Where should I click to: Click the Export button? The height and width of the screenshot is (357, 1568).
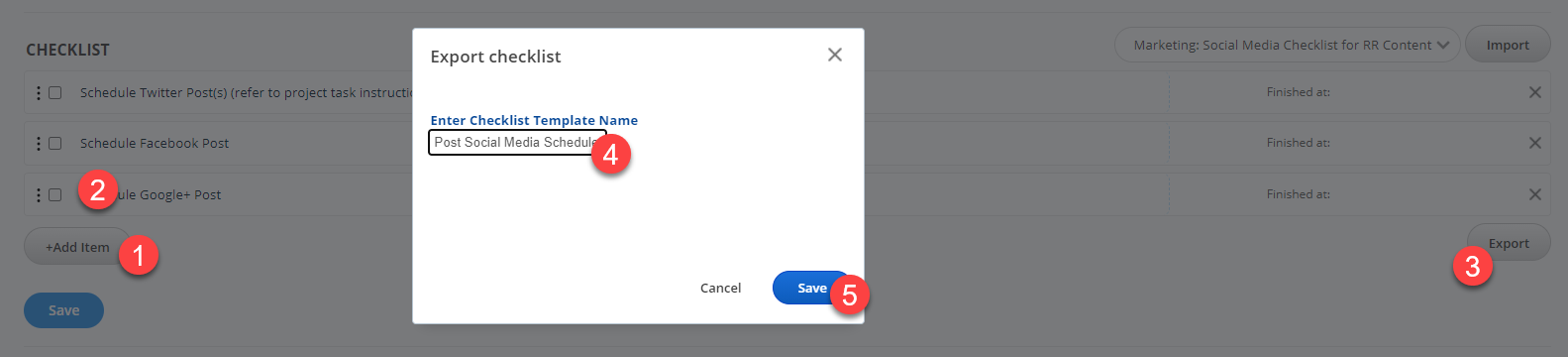(1509, 243)
